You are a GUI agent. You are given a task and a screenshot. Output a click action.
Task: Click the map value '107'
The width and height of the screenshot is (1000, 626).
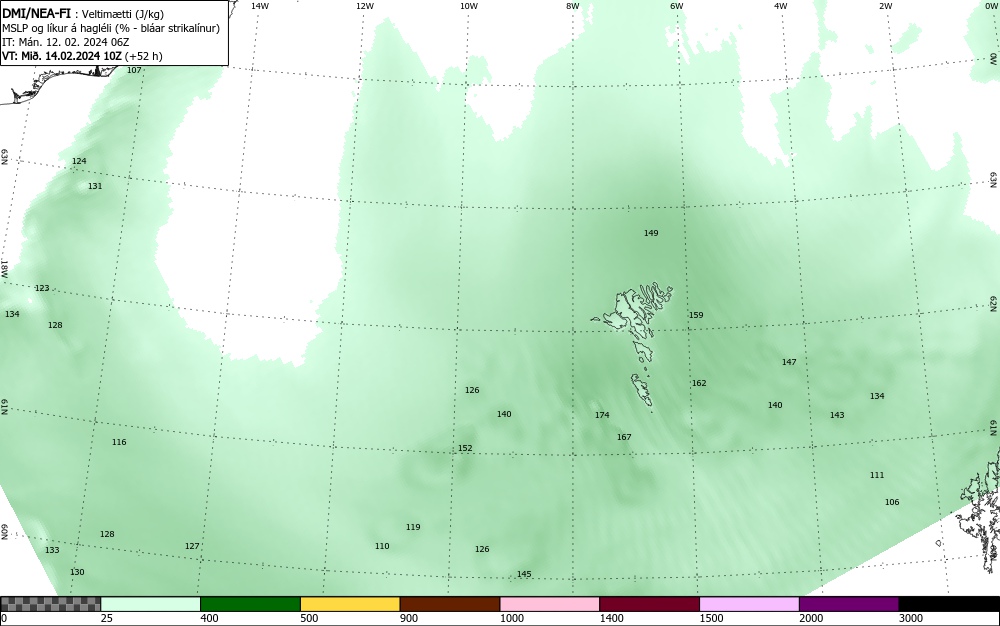click(134, 70)
